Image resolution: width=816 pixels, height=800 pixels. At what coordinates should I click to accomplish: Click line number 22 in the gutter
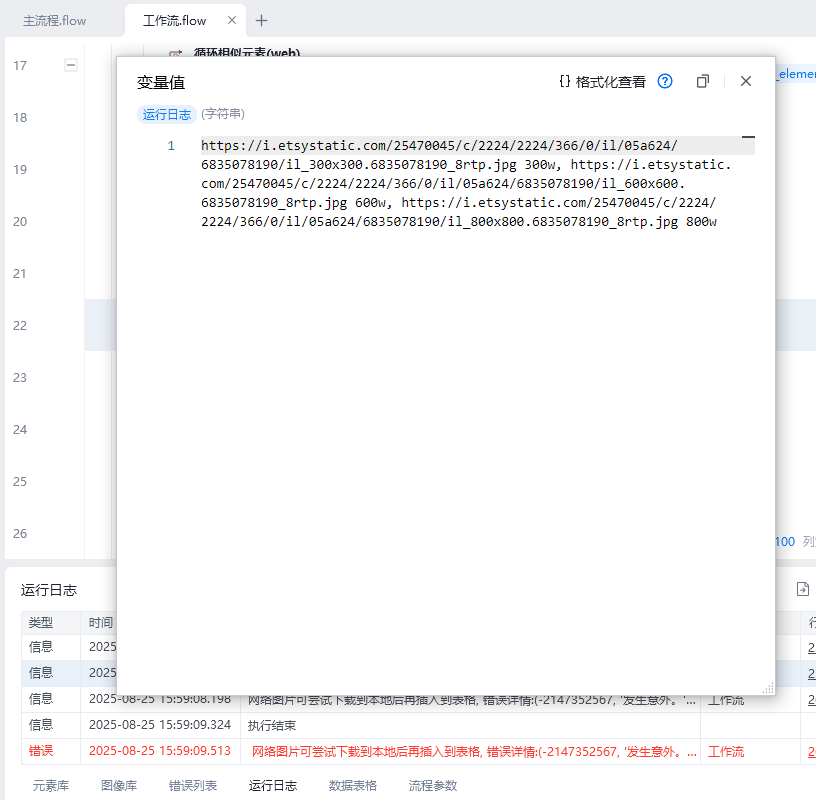[x=20, y=326]
